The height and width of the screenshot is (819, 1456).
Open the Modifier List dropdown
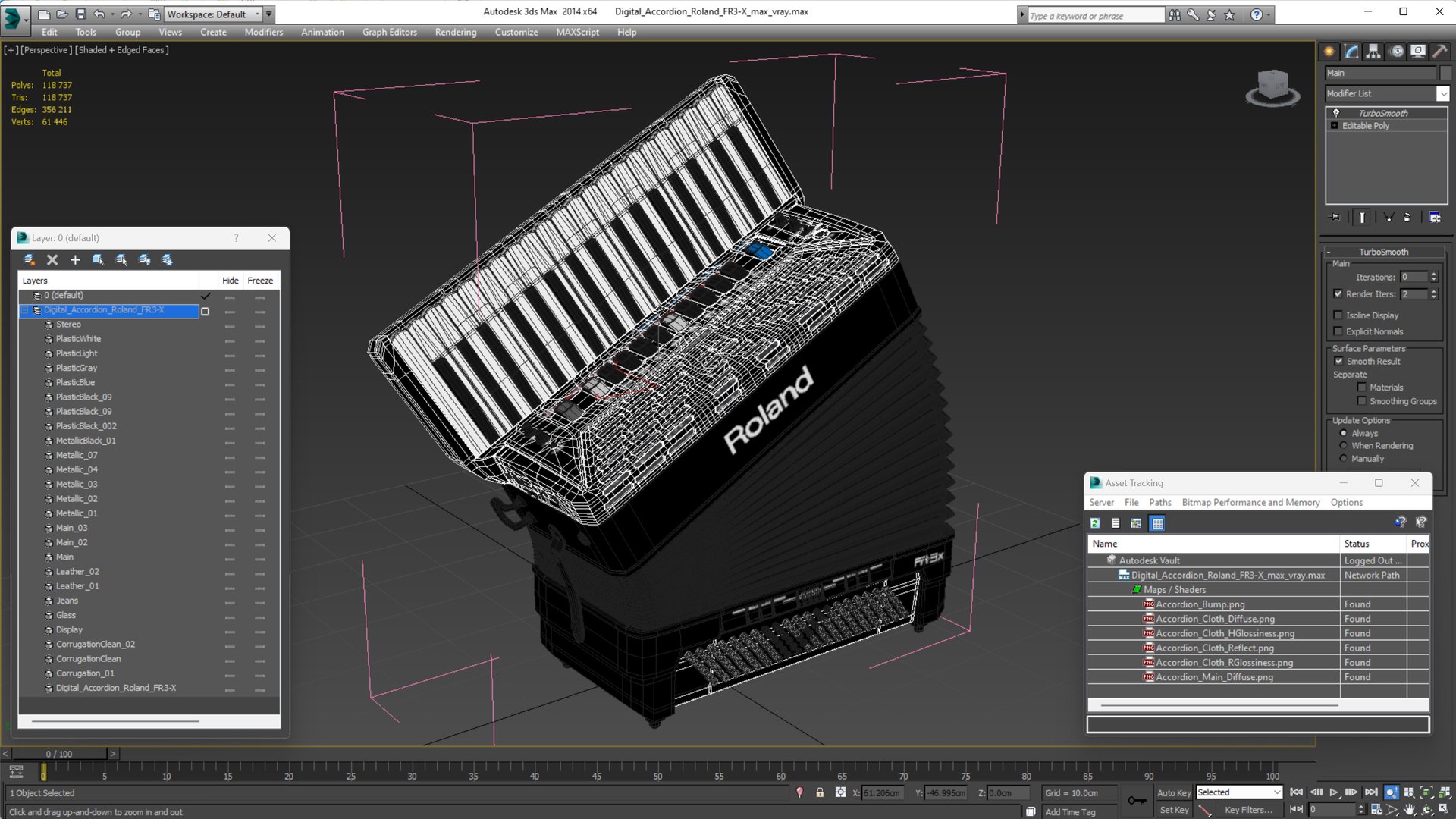[x=1442, y=93]
